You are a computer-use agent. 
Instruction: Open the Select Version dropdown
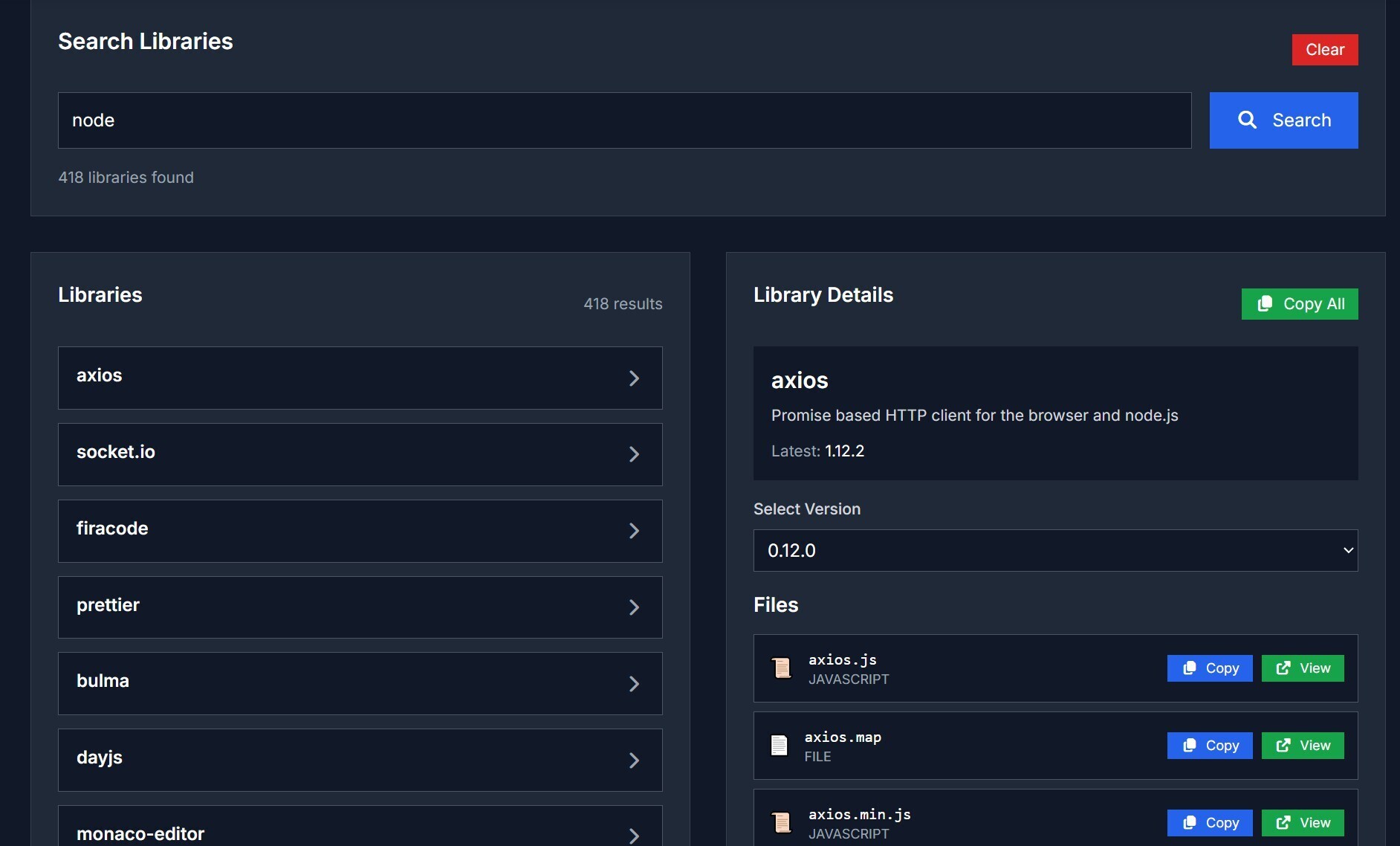[1055, 551]
